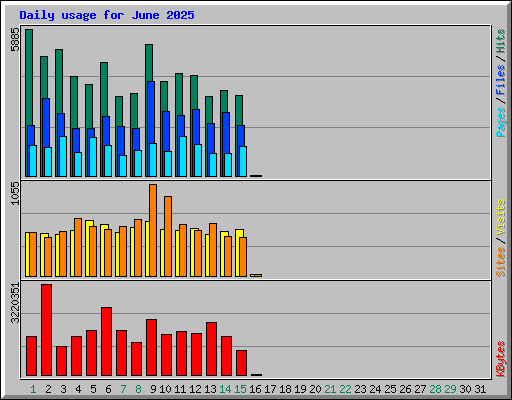Click the 1055 visits scale value
The image size is (512, 400).
15,193
